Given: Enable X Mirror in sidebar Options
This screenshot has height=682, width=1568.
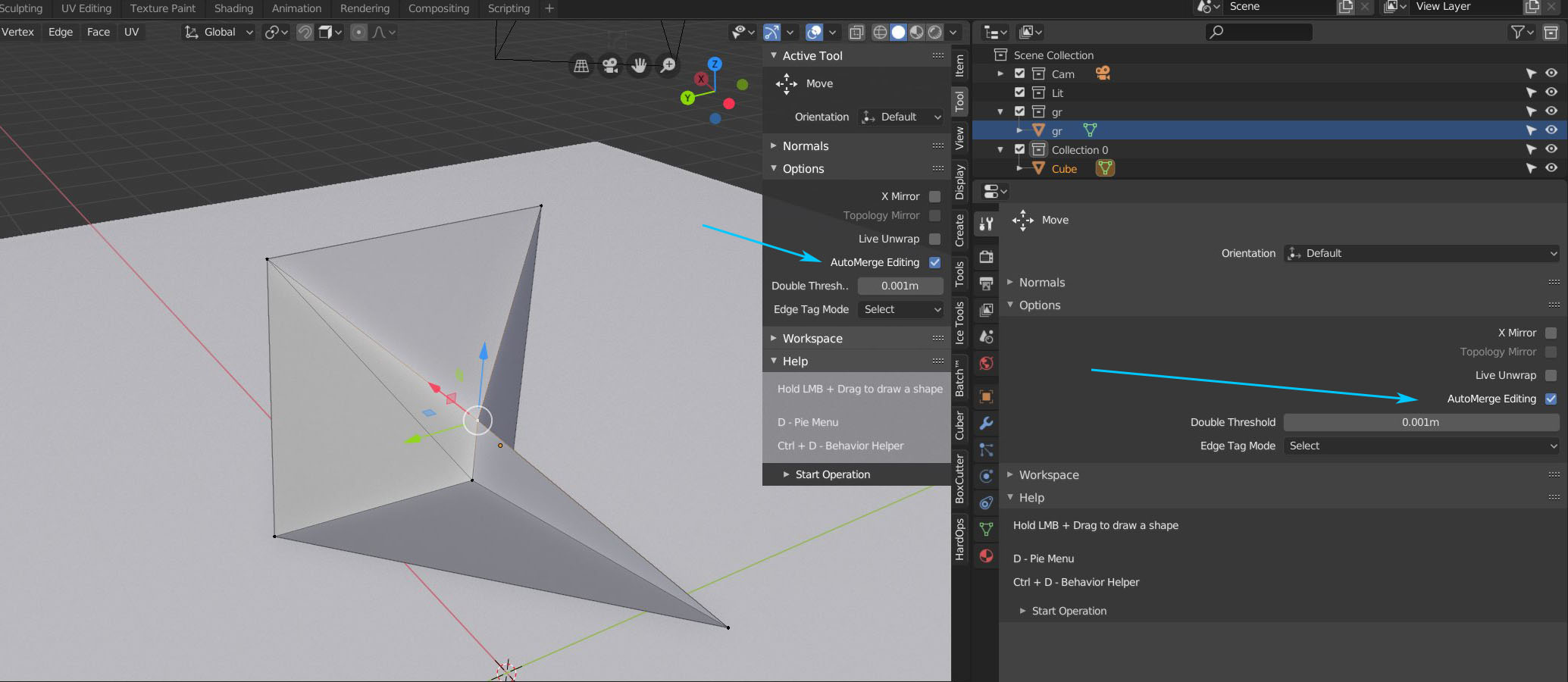Looking at the screenshot, I should pos(934,196).
